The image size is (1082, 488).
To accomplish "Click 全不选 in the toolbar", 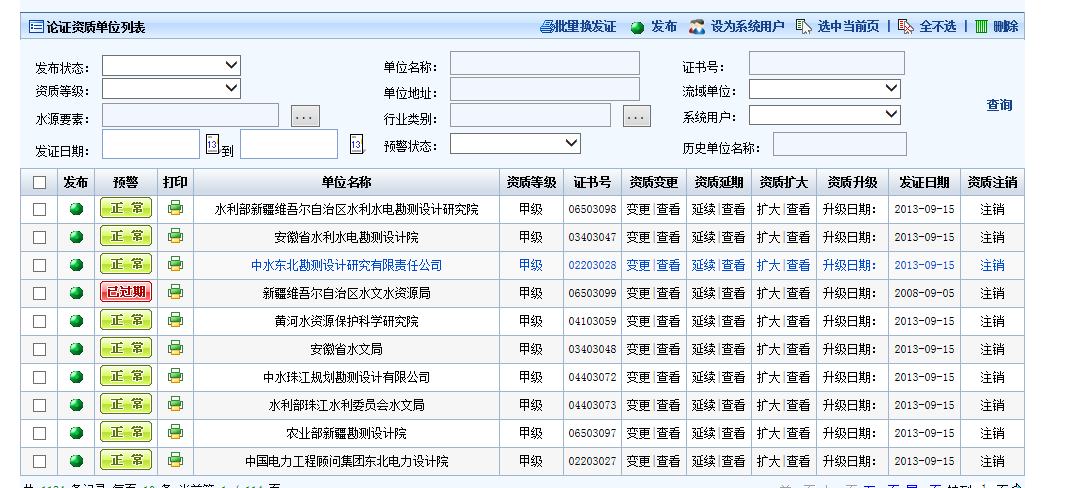I will [x=938, y=27].
